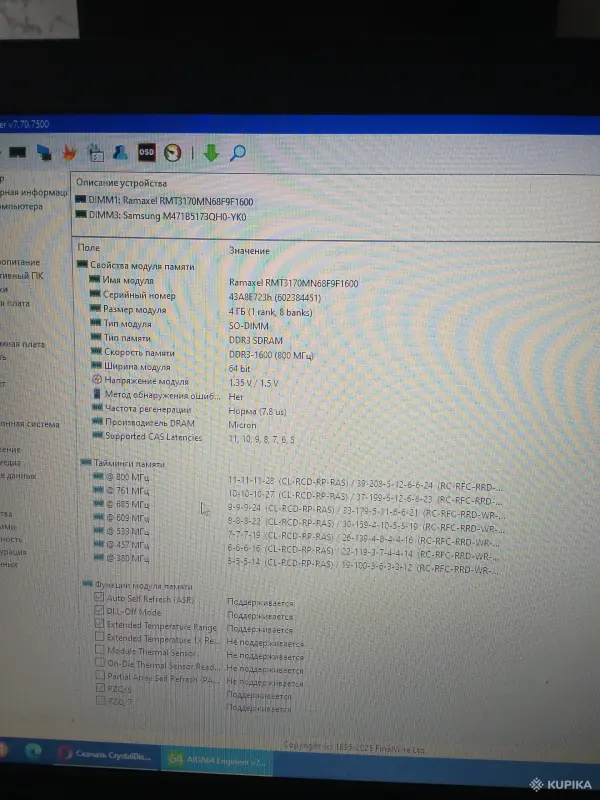Screen dimensions: 600x800
Task: Switch to the AIDA64 Engineer taskbar button
Action: [x=216, y=760]
